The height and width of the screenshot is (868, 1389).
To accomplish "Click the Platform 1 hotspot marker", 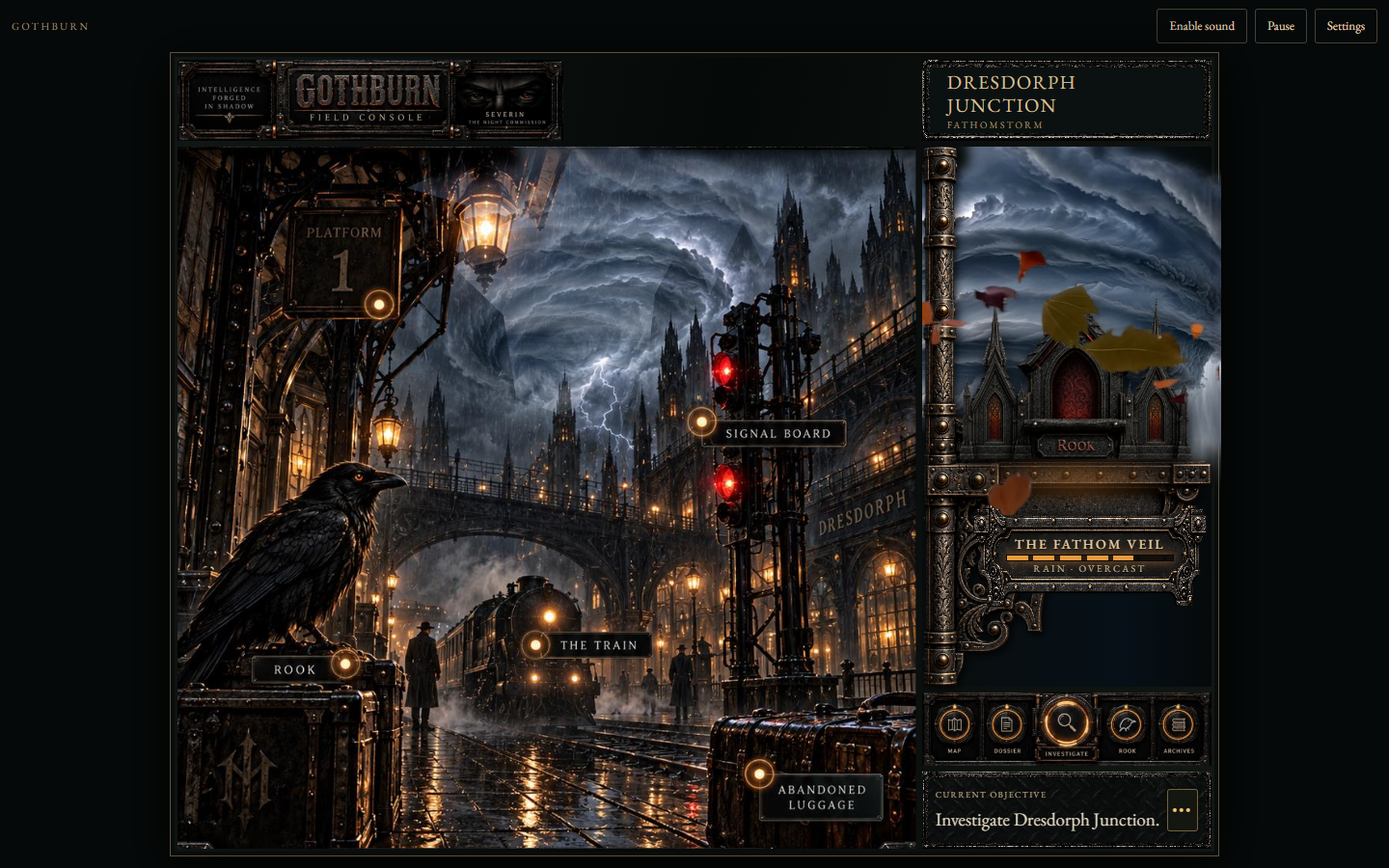I will pyautogui.click(x=379, y=305).
